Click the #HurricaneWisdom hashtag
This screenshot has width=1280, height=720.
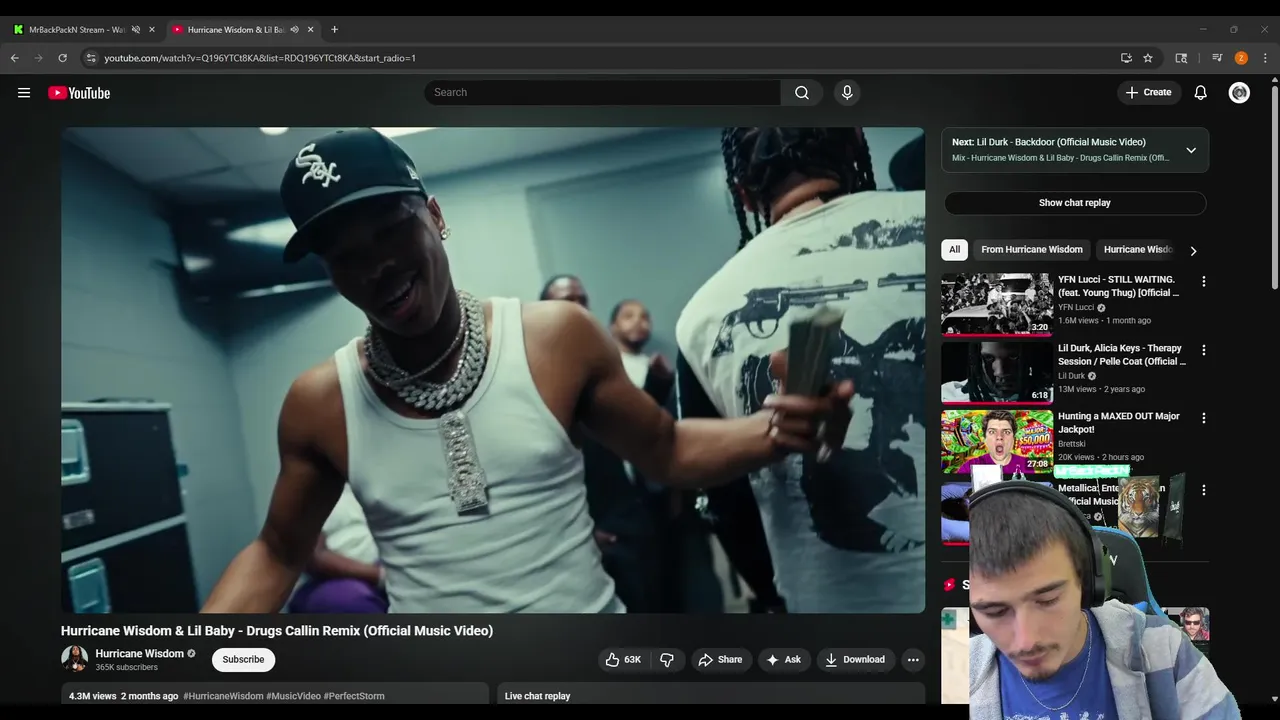pyautogui.click(x=223, y=696)
